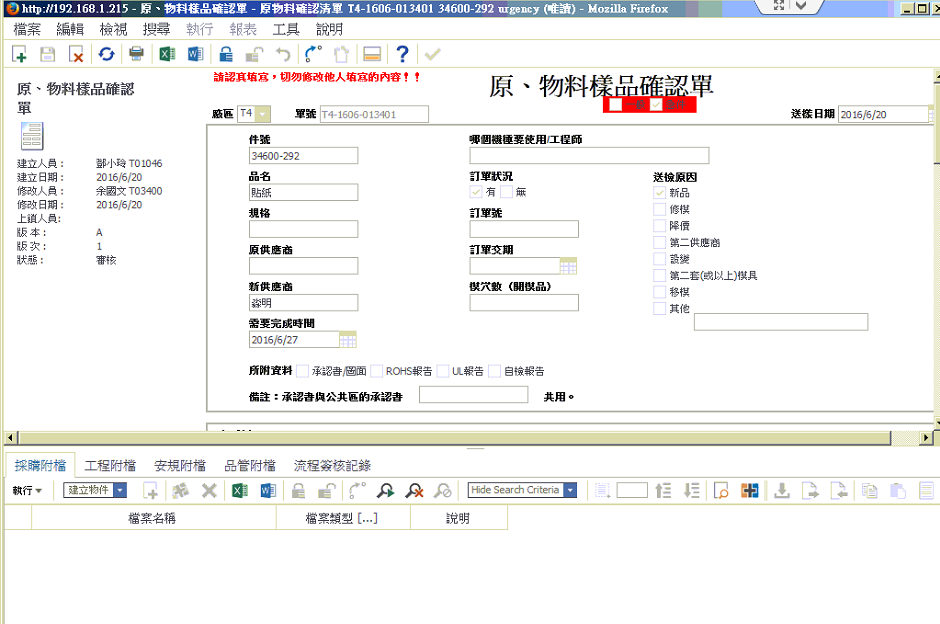The width and height of the screenshot is (940, 624).
Task: Open help with the question mark icon
Action: click(x=402, y=54)
